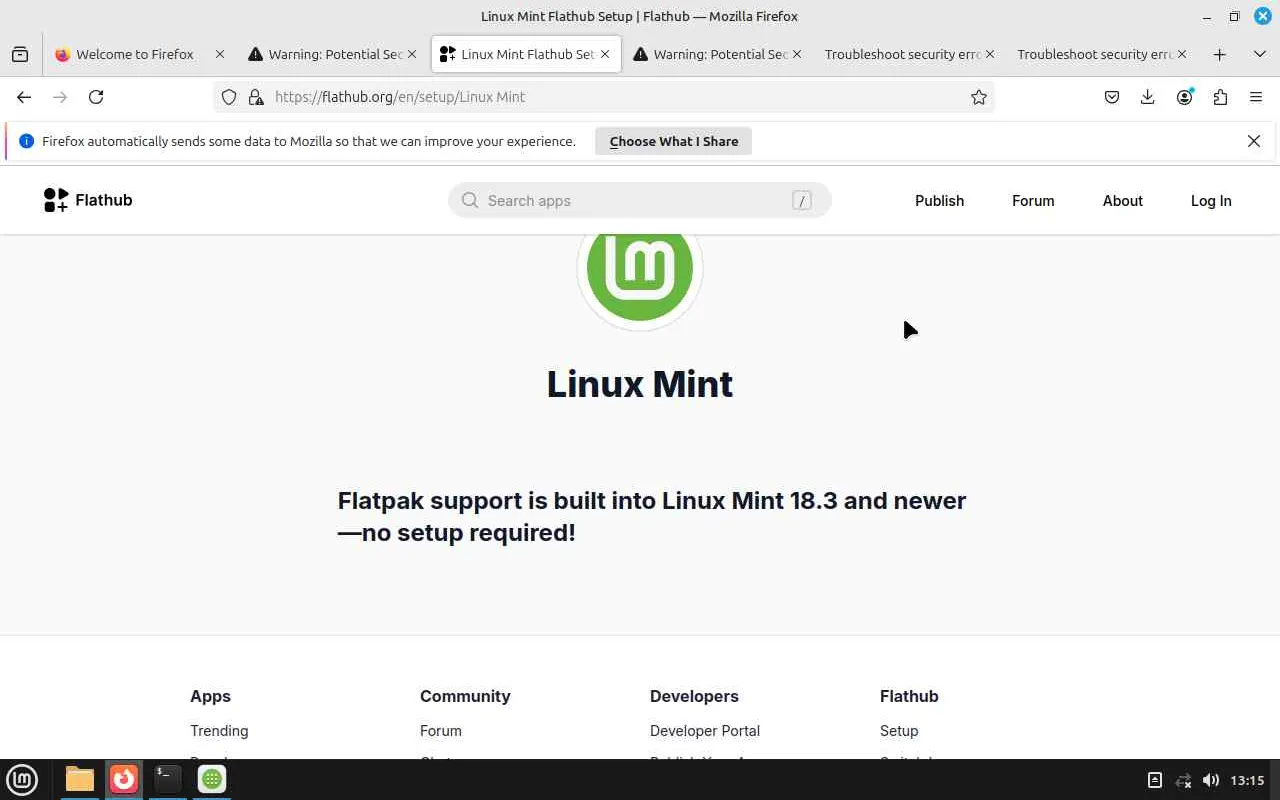
Task: Click the Save to Pocket icon
Action: tap(1111, 97)
